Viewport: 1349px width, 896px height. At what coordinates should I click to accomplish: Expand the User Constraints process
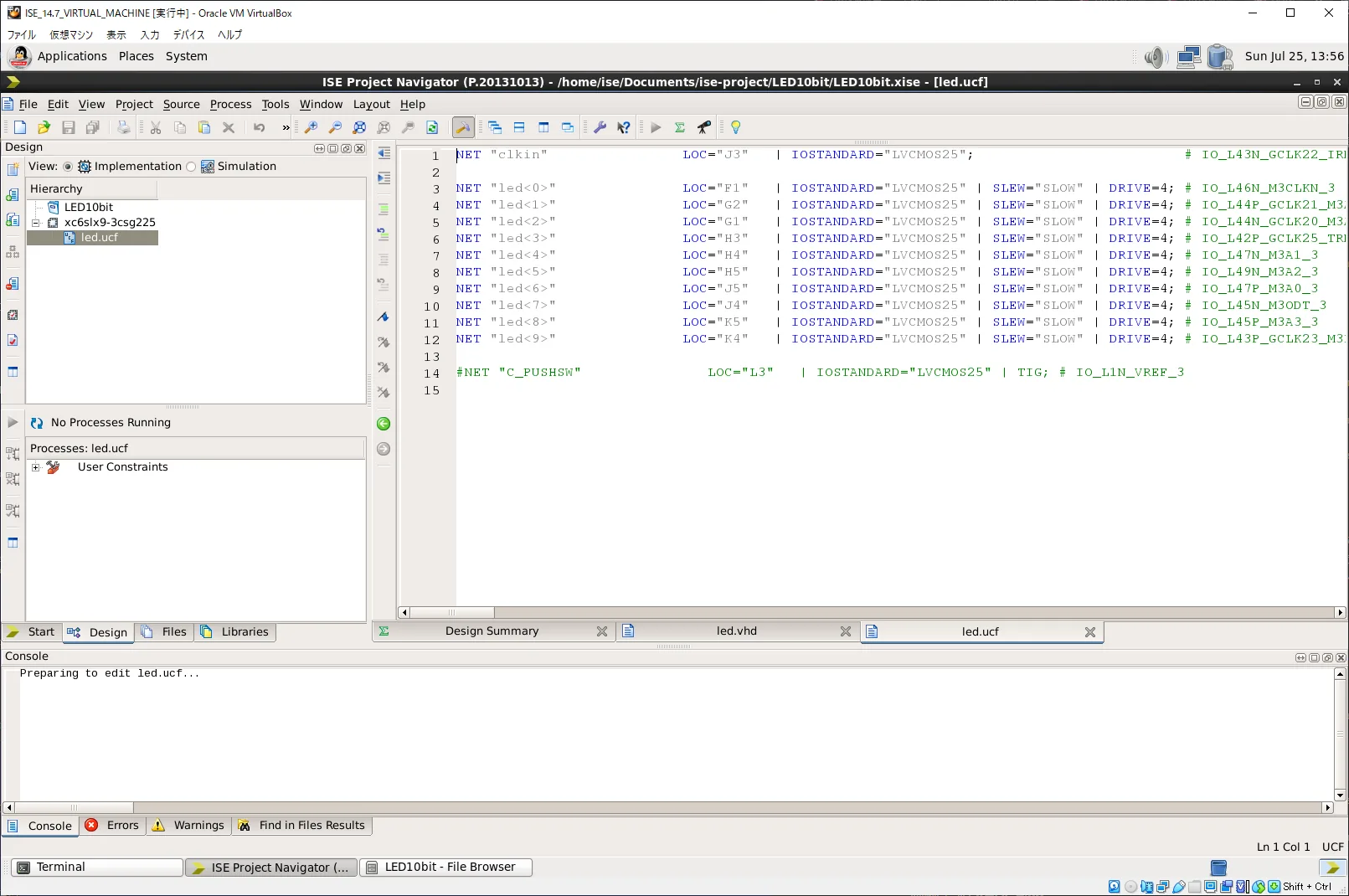click(x=35, y=467)
